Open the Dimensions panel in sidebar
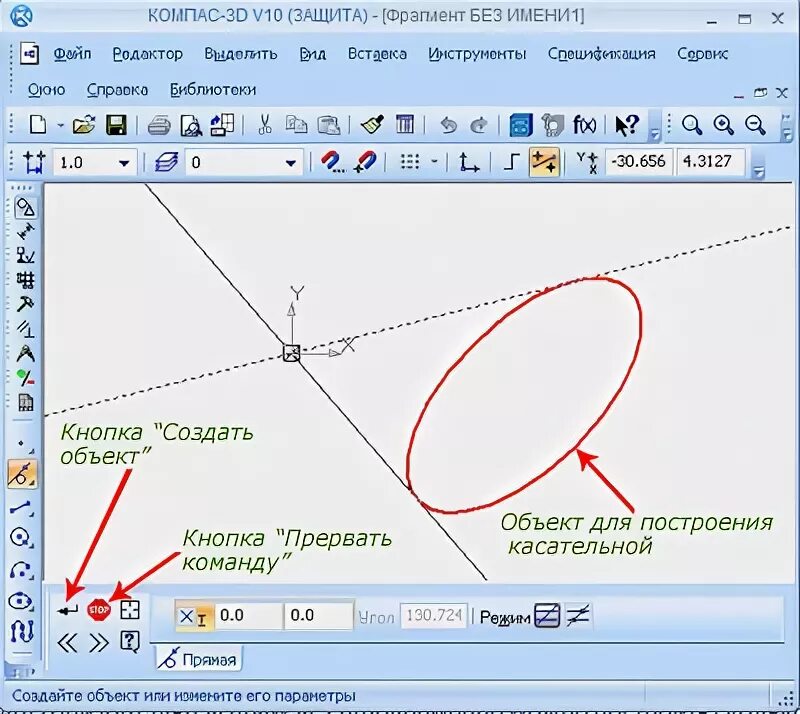The image size is (800, 714). click(24, 232)
